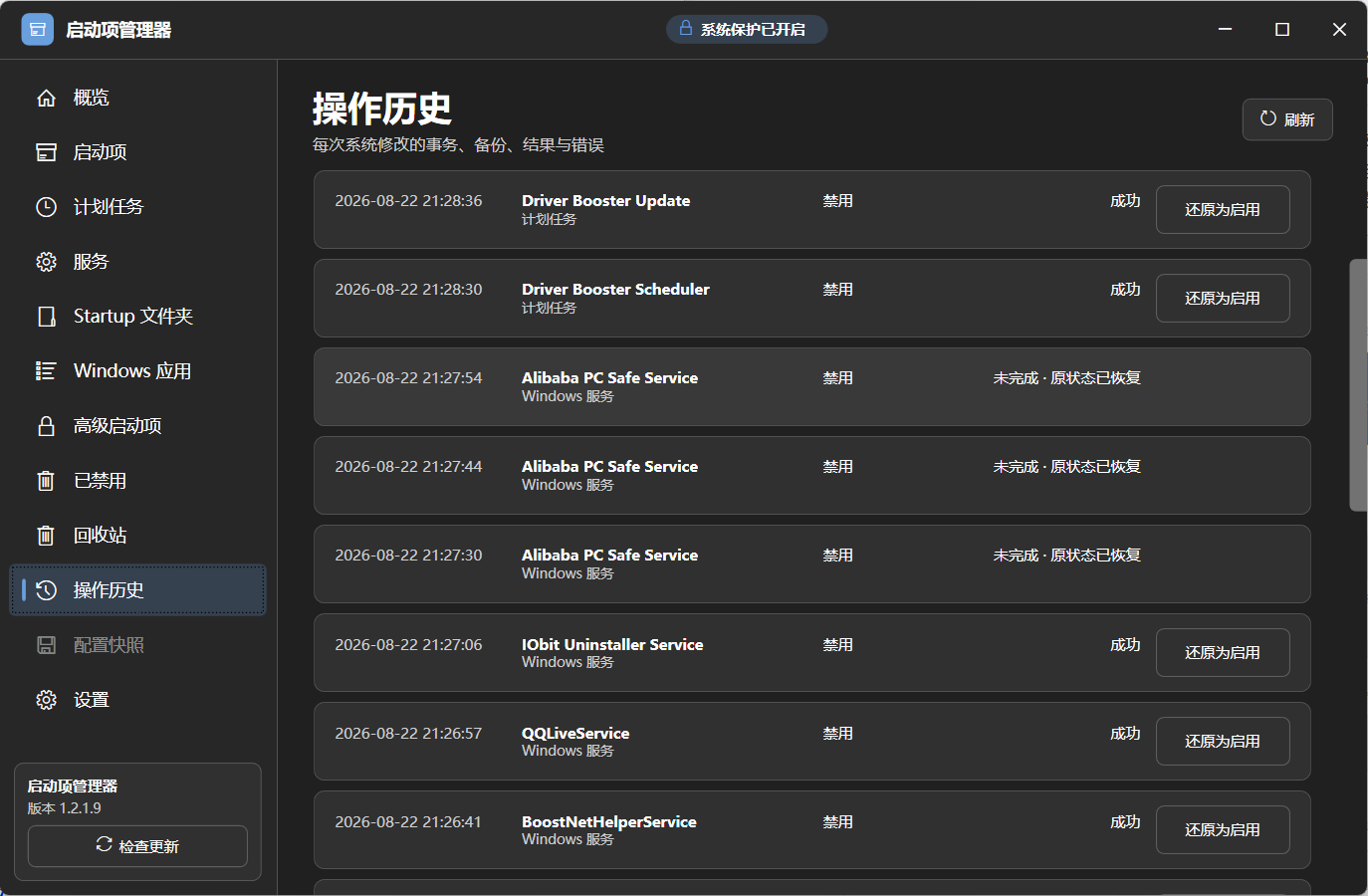This screenshot has height=896, width=1368.
Task: Click timestamp 2026-08-22 21:27:06
Action: (x=408, y=644)
